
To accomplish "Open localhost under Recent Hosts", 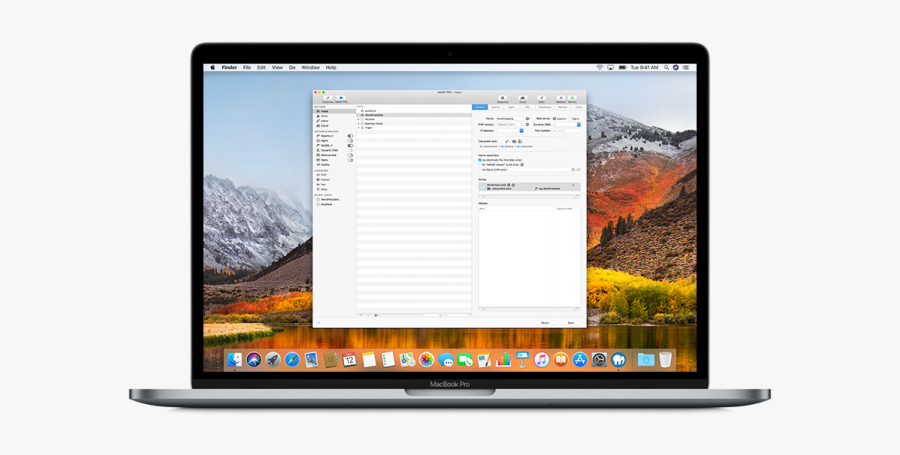I will [x=325, y=204].
